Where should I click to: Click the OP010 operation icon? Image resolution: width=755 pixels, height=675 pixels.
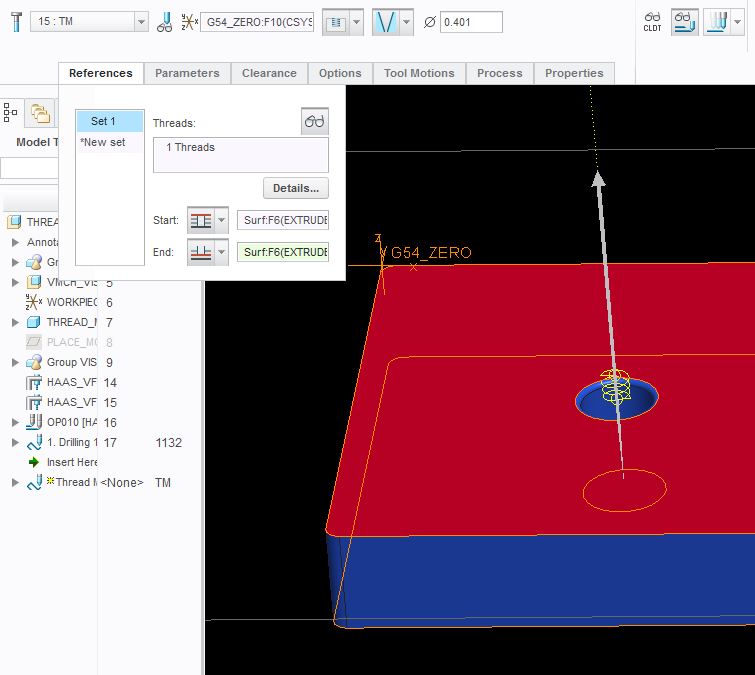(x=34, y=422)
